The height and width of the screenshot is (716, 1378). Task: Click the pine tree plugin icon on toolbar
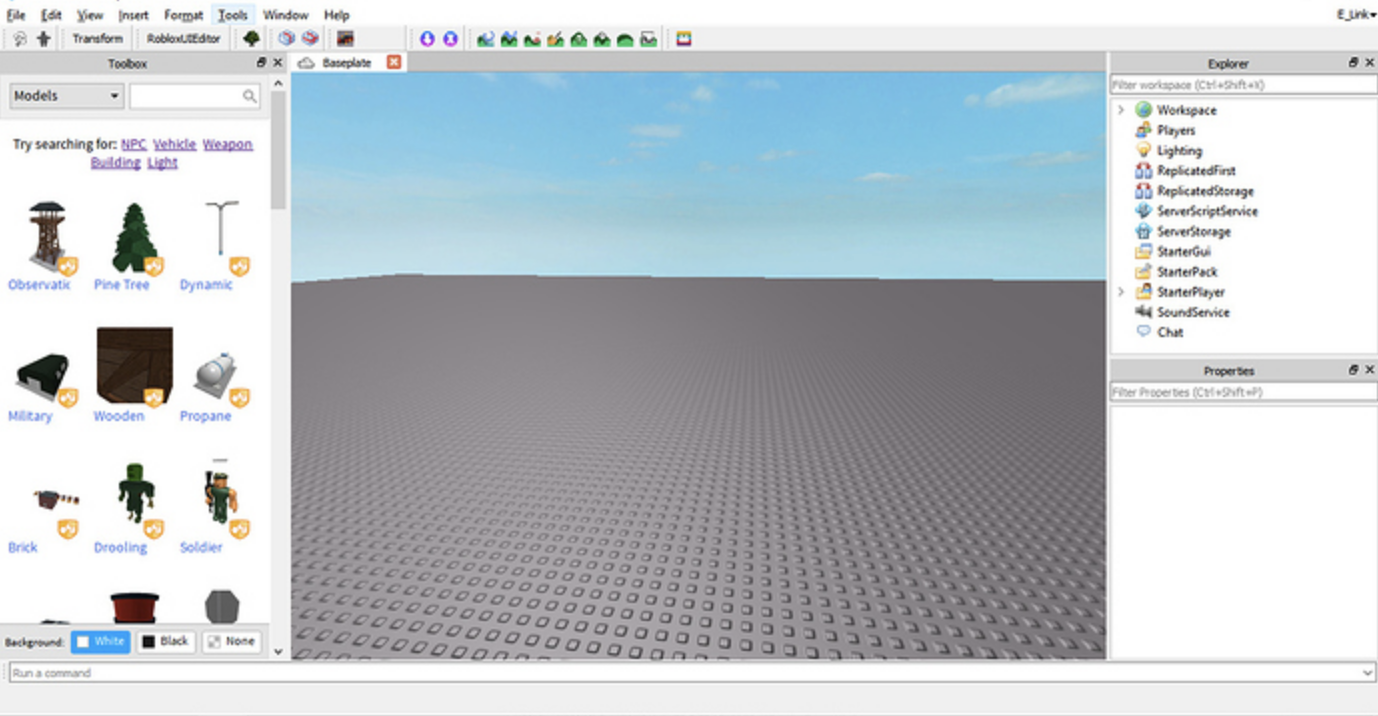point(250,38)
